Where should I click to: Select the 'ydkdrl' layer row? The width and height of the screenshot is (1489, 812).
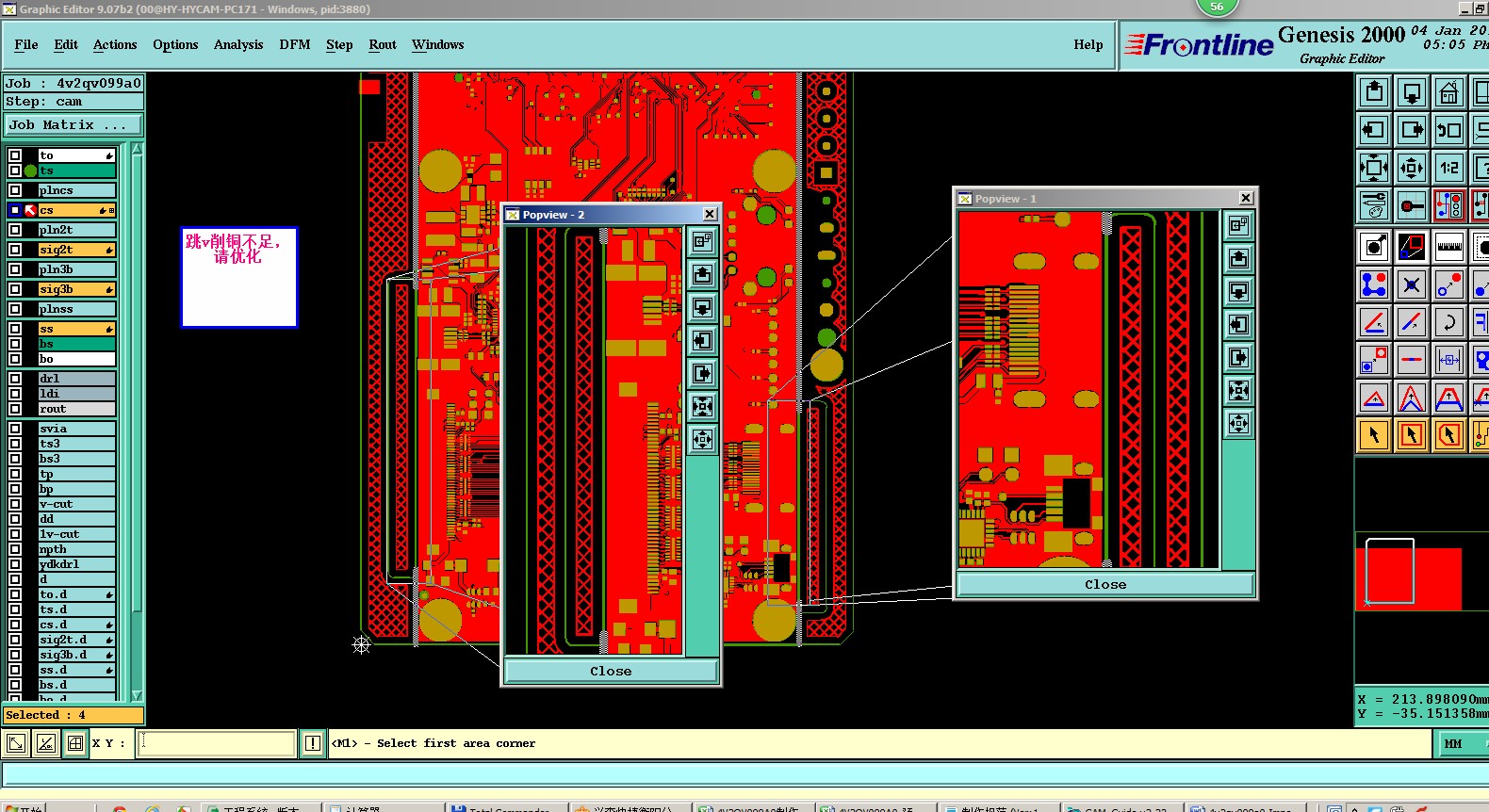(x=76, y=564)
